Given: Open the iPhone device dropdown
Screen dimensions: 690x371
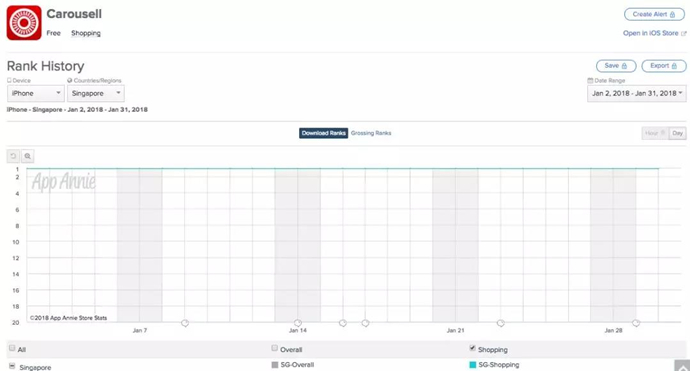Looking at the screenshot, I should tap(36, 93).
